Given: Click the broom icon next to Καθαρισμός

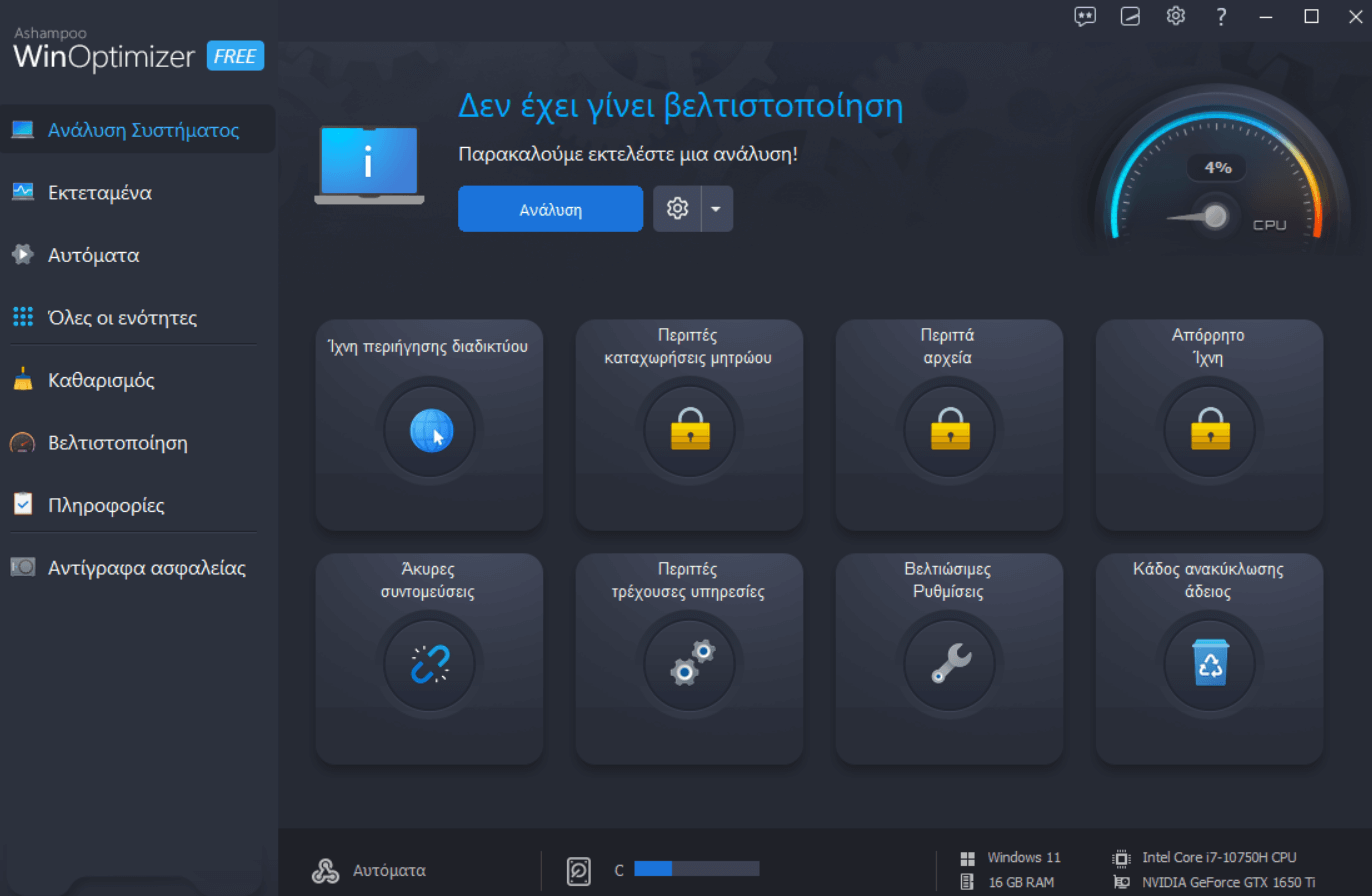Looking at the screenshot, I should (x=22, y=380).
